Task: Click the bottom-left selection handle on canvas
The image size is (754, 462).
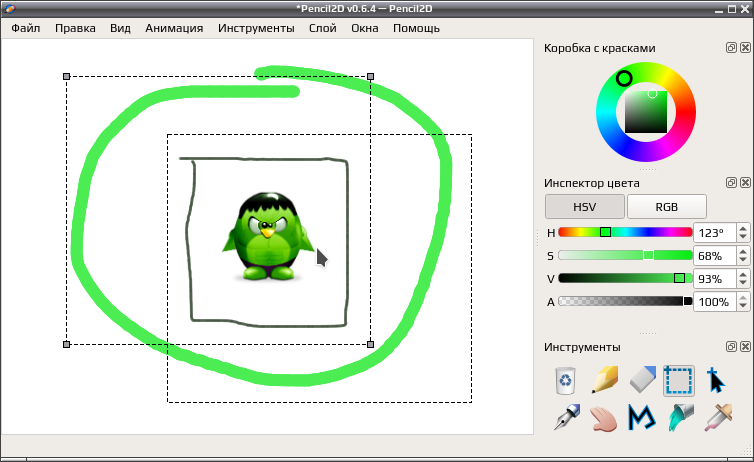Action: click(x=67, y=344)
